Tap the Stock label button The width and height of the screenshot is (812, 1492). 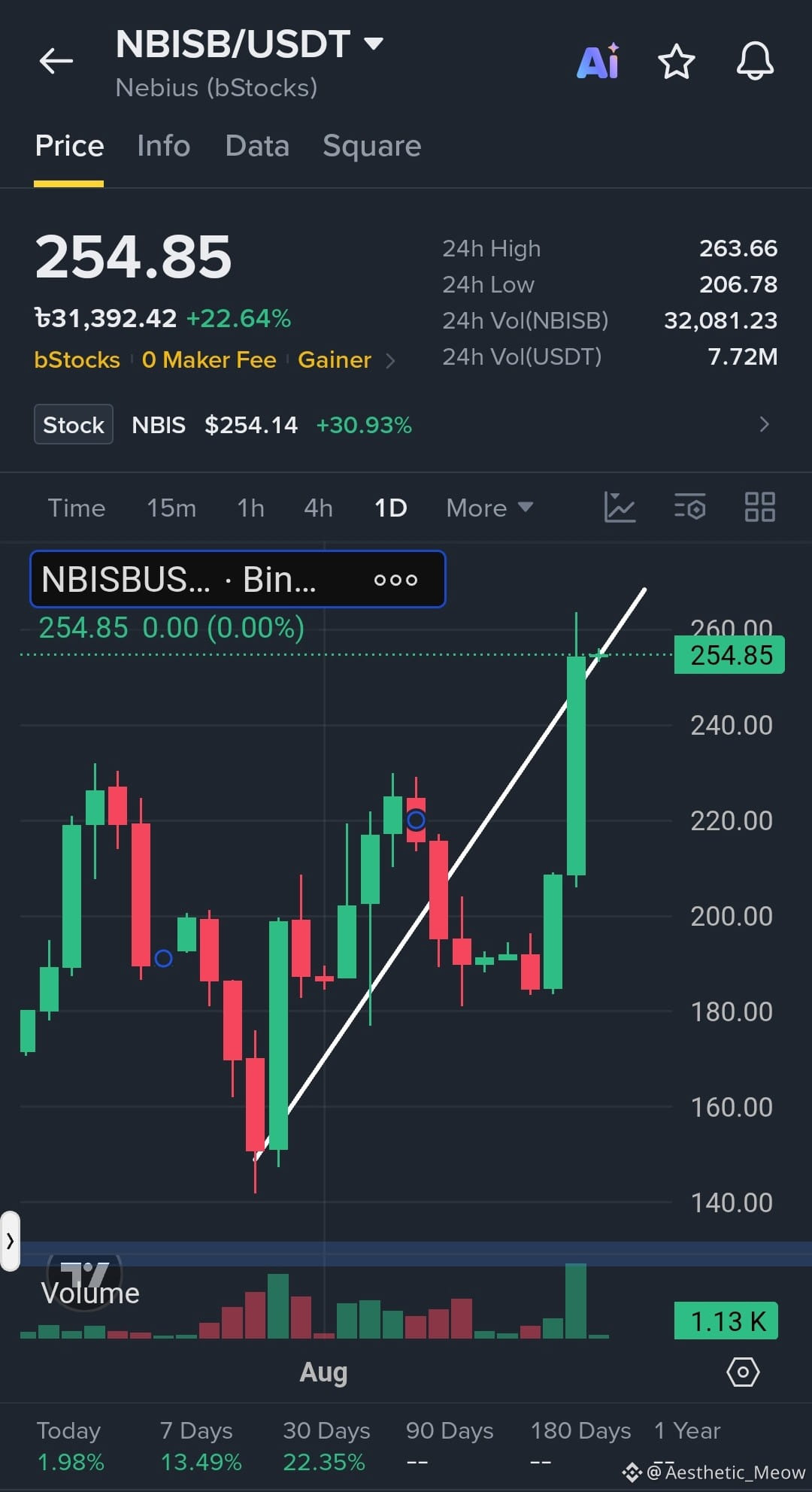click(74, 425)
